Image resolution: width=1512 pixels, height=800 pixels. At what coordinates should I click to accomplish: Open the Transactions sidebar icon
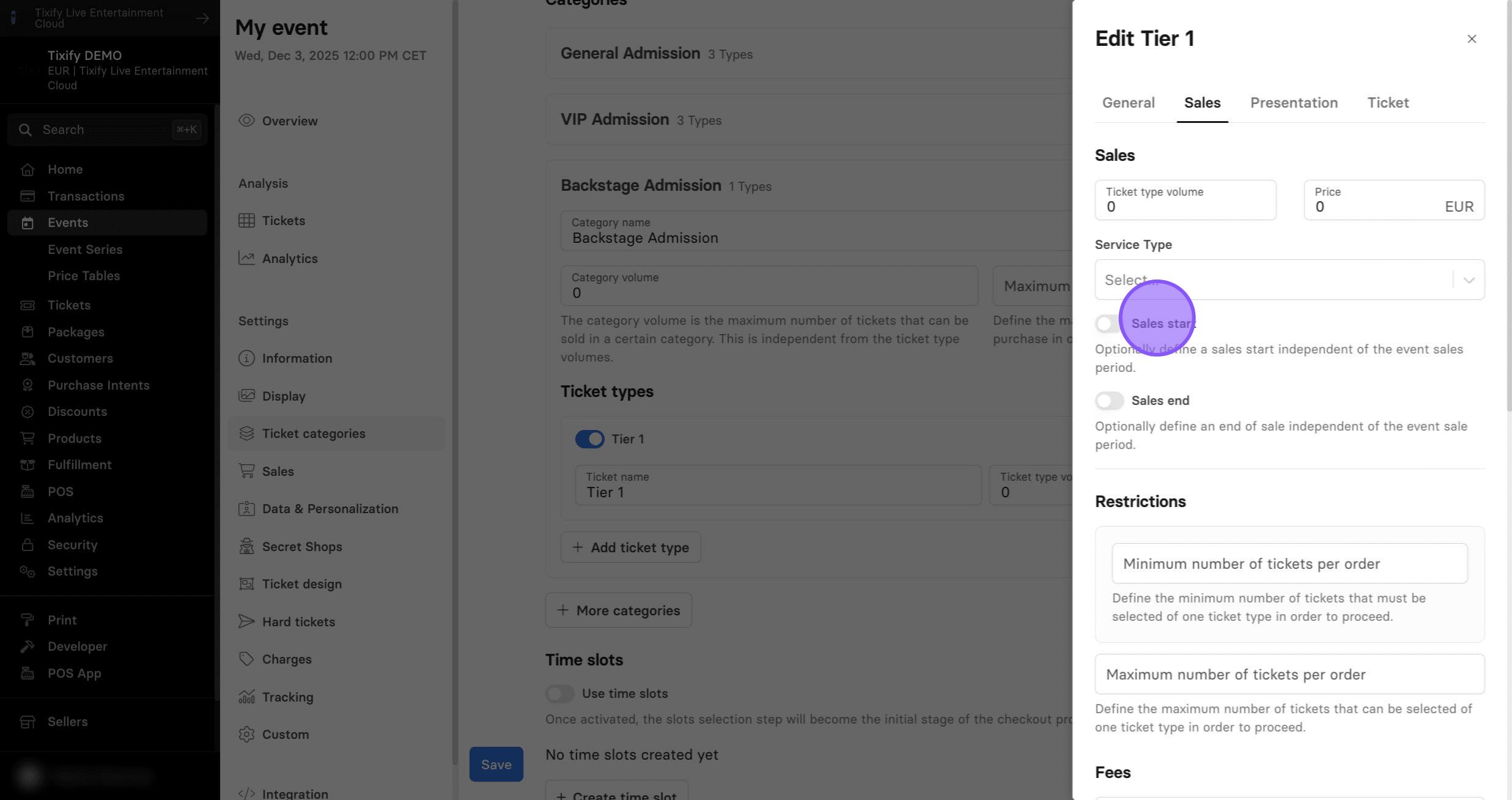tap(28, 196)
